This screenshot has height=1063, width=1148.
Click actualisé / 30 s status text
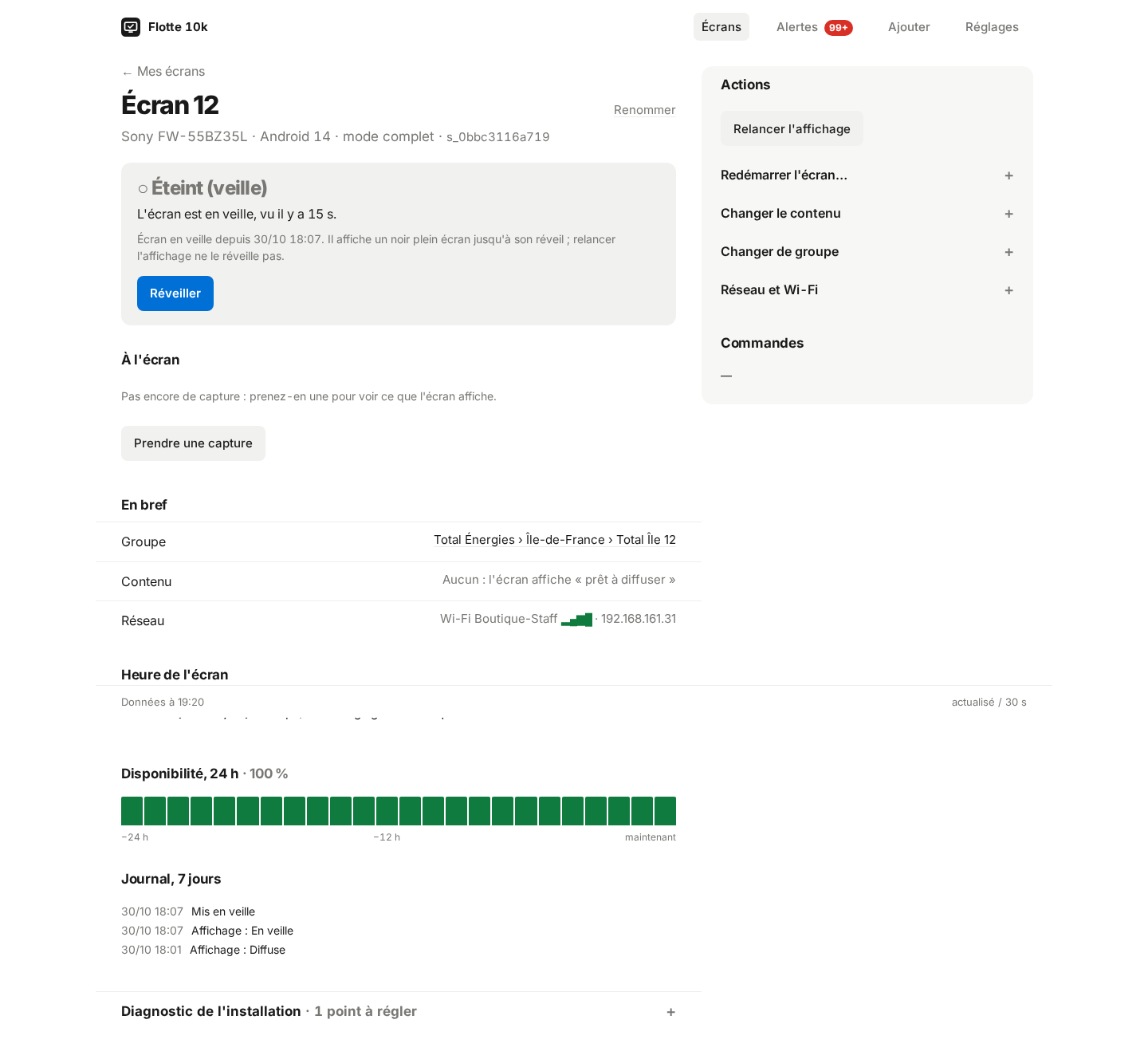(x=989, y=703)
